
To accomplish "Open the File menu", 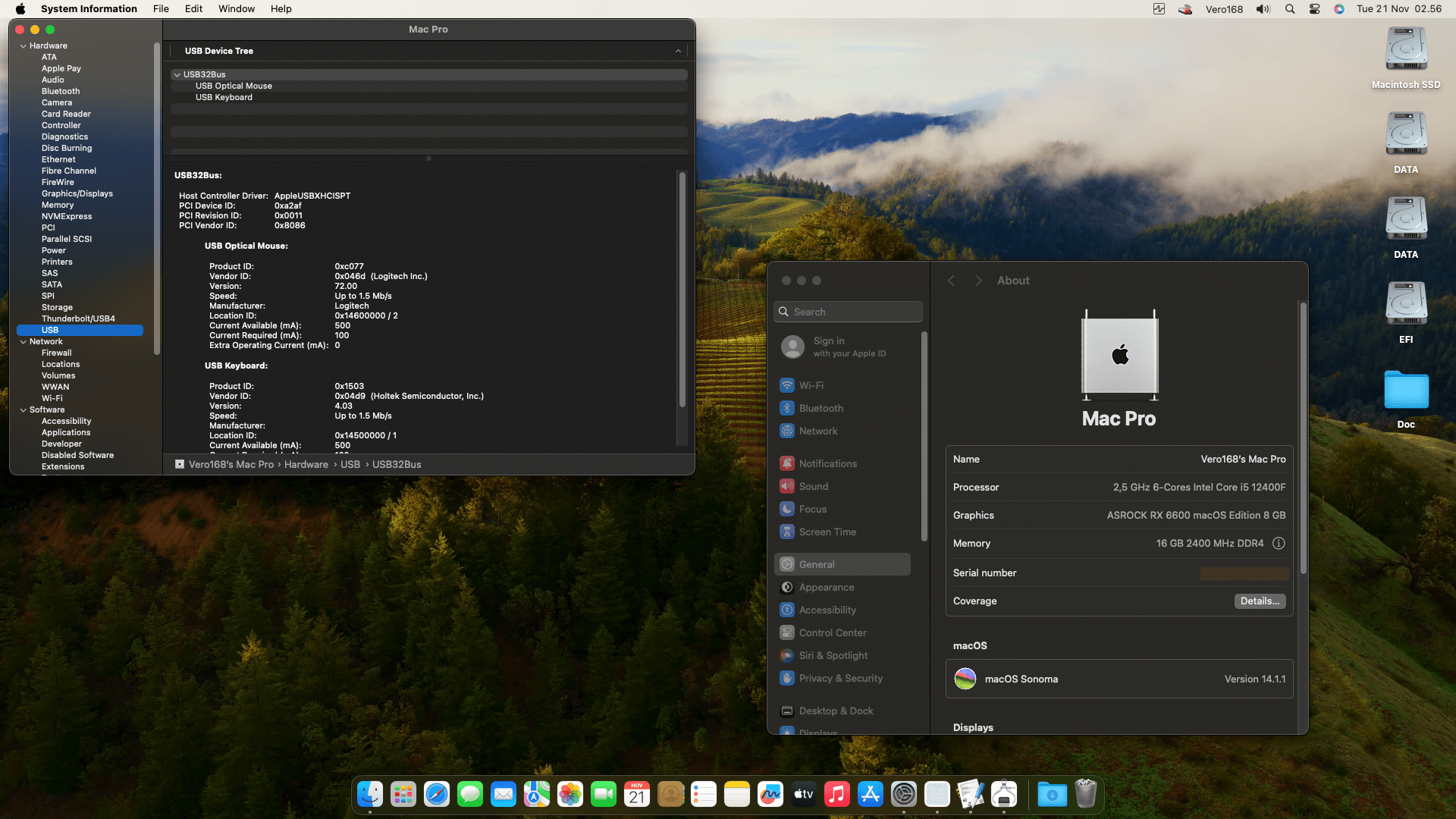I will [161, 9].
